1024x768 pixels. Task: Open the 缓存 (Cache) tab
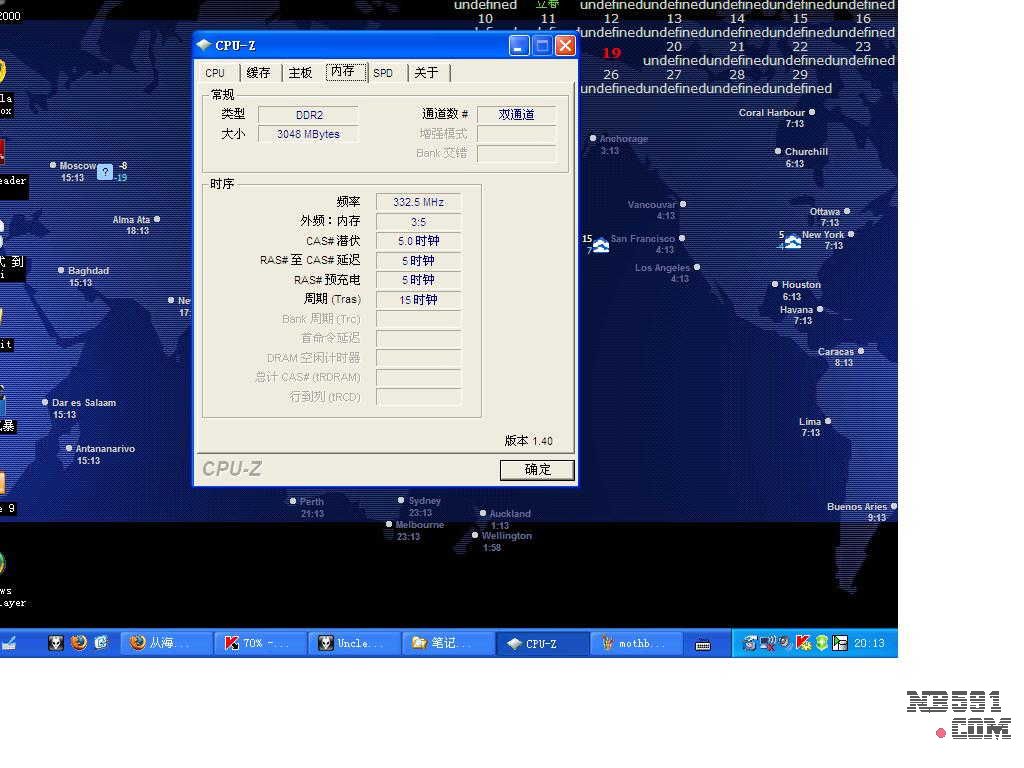[x=258, y=73]
